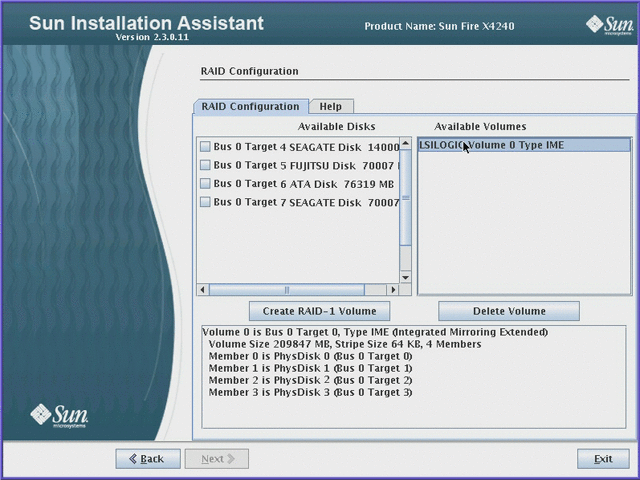Click 'Member 0 is PhysDisk 0' line
Image resolution: width=640 pixels, height=480 pixels.
click(x=311, y=356)
